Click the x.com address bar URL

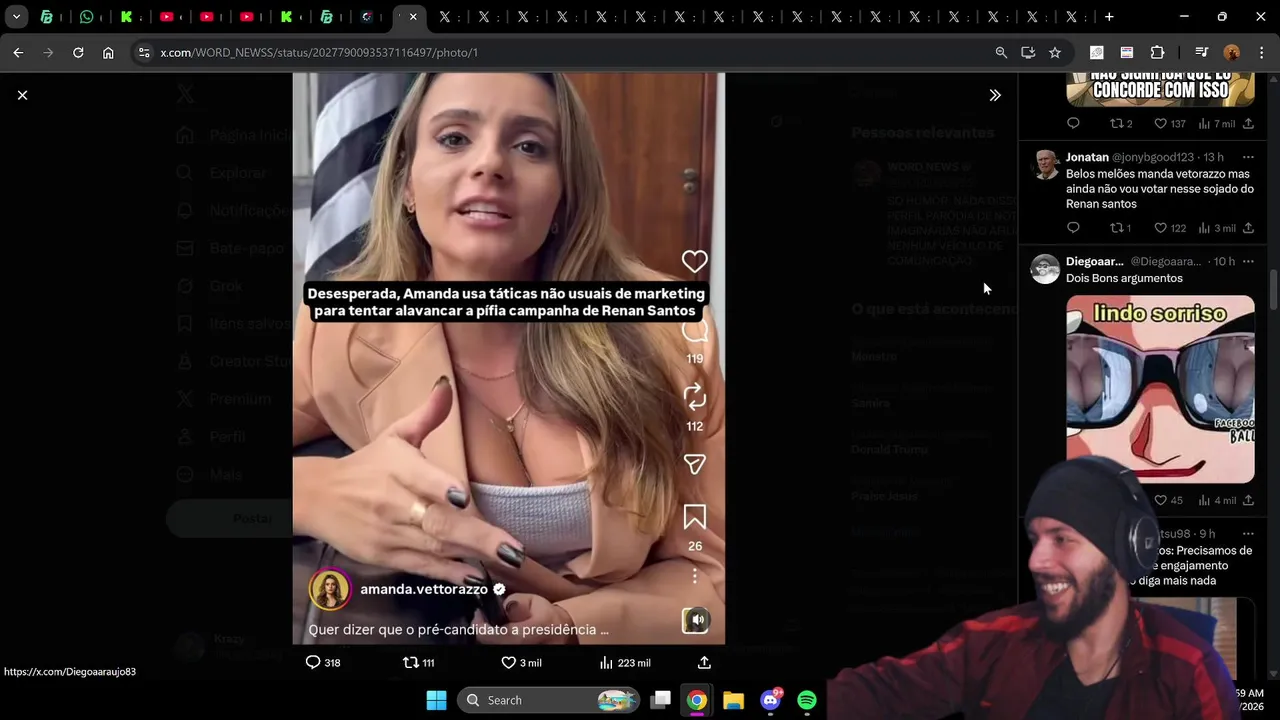tap(319, 52)
